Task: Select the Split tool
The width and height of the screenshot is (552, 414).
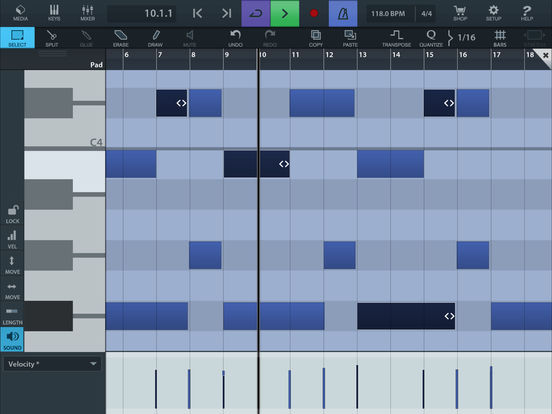Action: tap(52, 38)
